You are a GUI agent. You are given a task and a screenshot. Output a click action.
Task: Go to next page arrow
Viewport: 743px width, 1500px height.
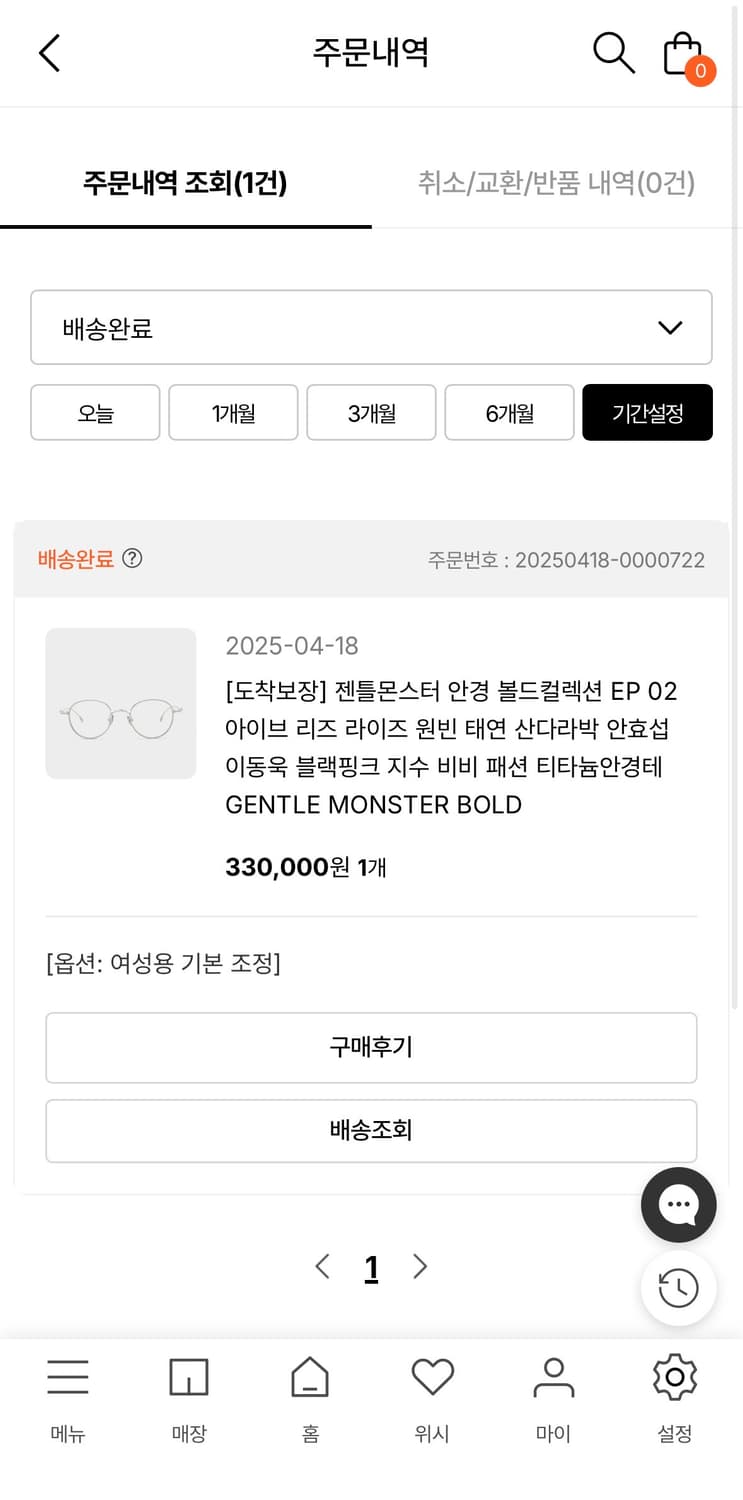[x=420, y=1267]
